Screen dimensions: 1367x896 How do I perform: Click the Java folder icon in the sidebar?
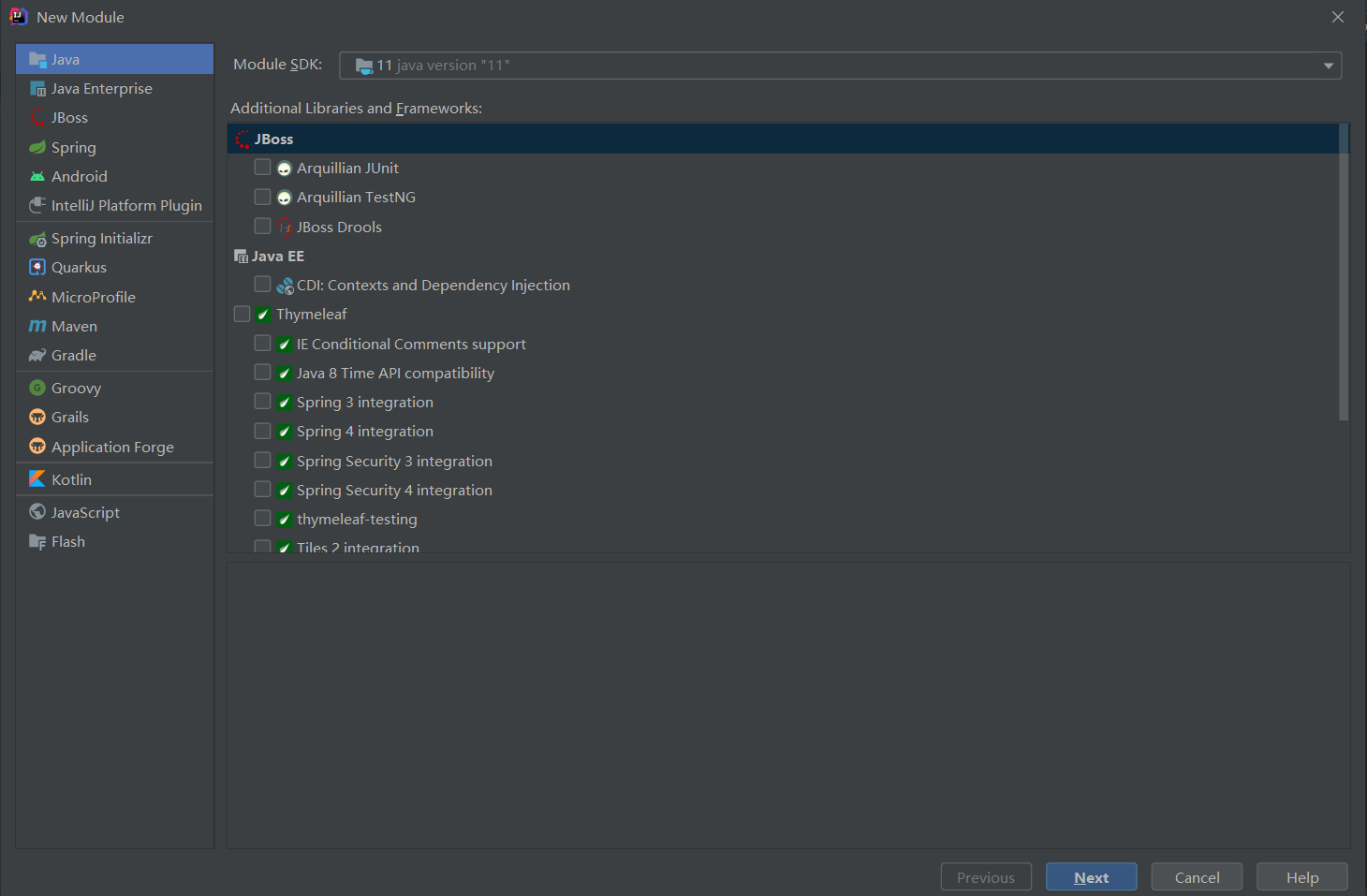point(37,60)
